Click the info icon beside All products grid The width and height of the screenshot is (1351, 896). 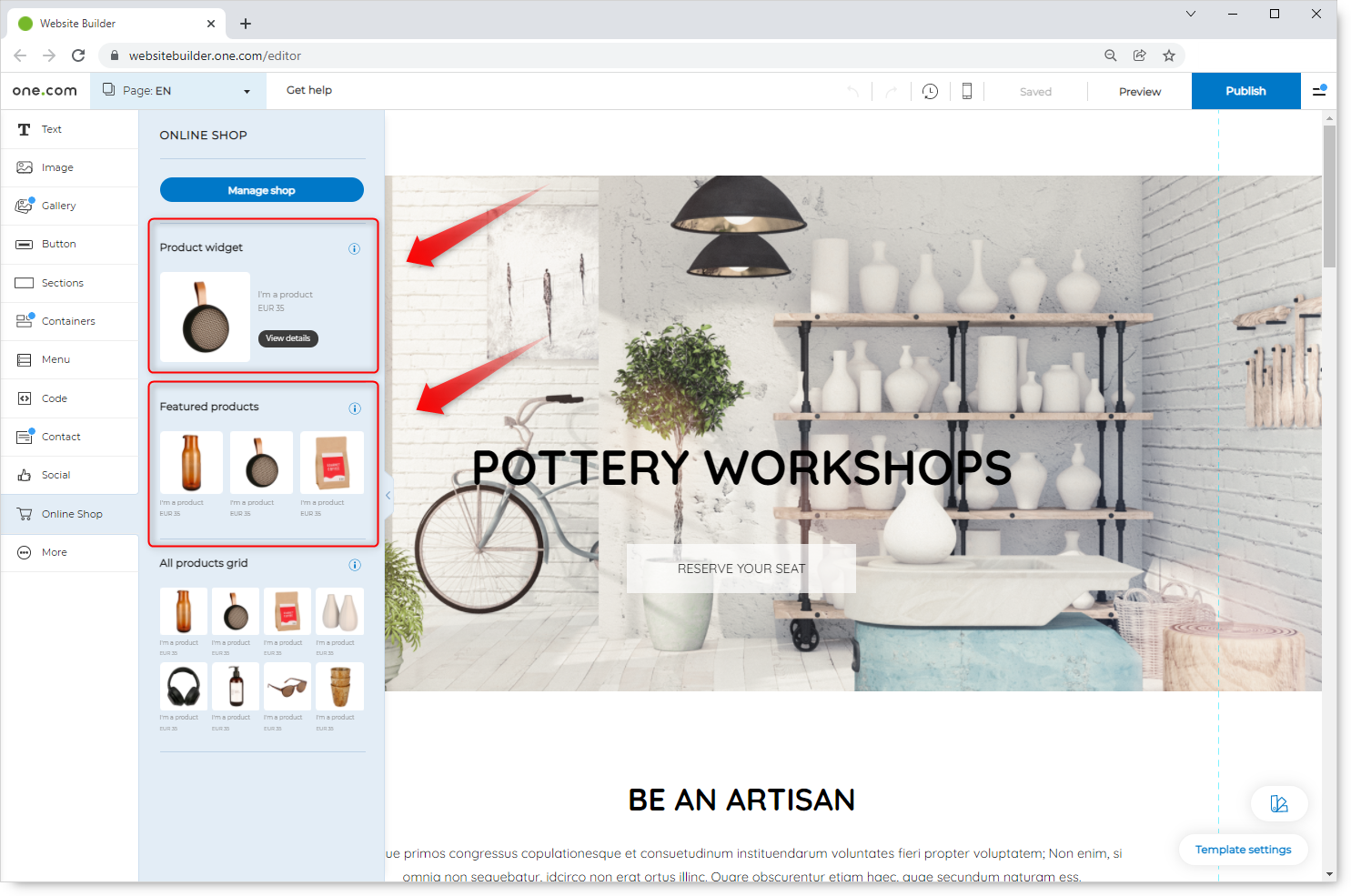click(354, 565)
